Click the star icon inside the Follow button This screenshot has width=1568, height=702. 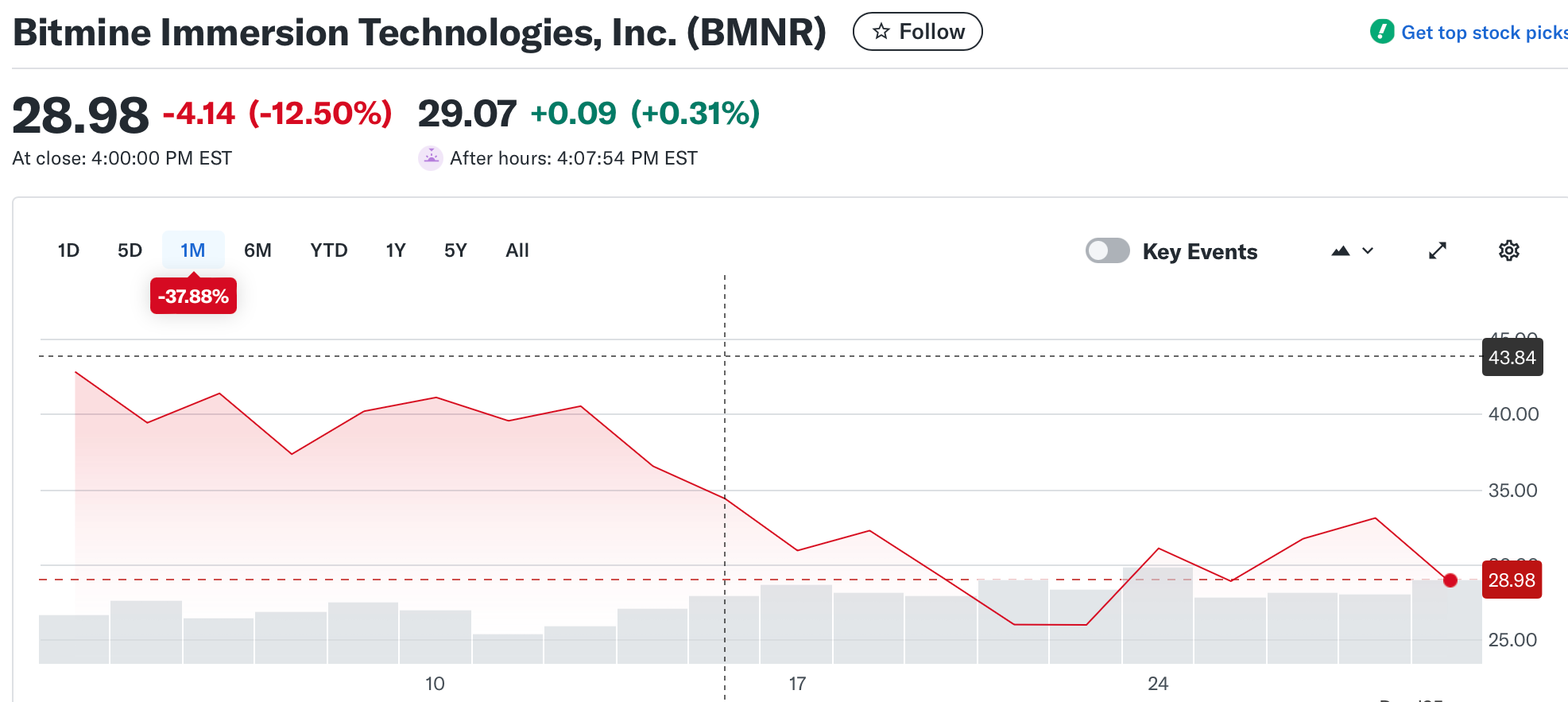coord(881,31)
